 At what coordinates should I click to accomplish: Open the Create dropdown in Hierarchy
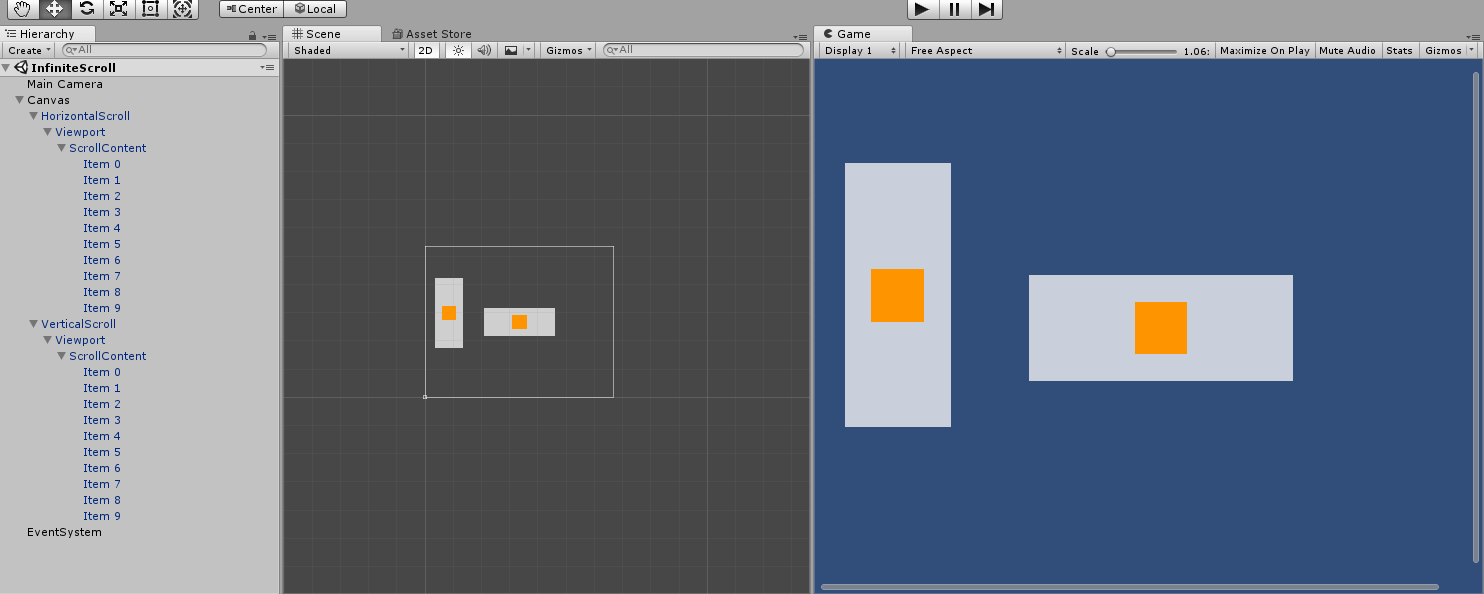[x=29, y=50]
